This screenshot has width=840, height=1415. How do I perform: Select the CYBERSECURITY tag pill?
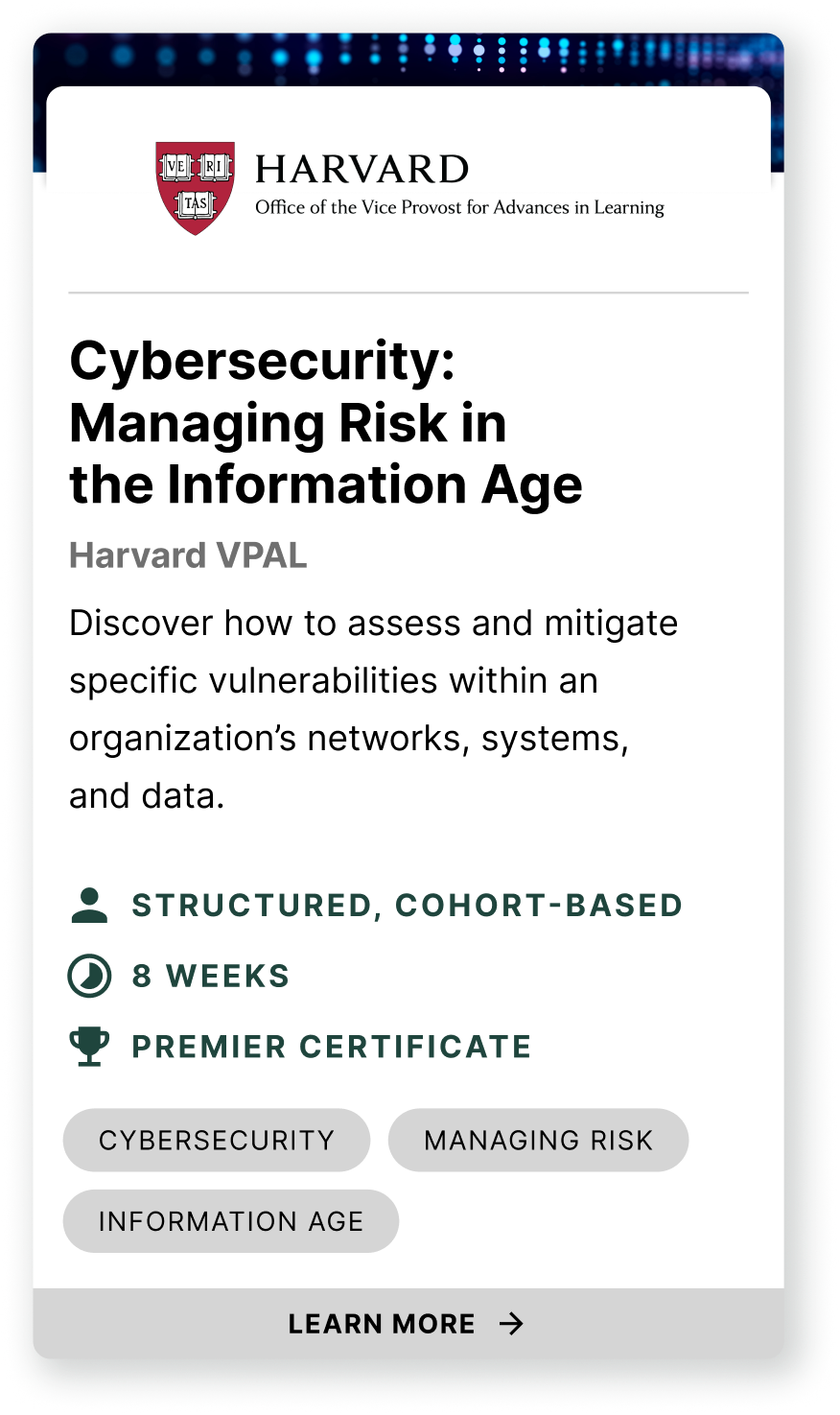click(217, 1140)
